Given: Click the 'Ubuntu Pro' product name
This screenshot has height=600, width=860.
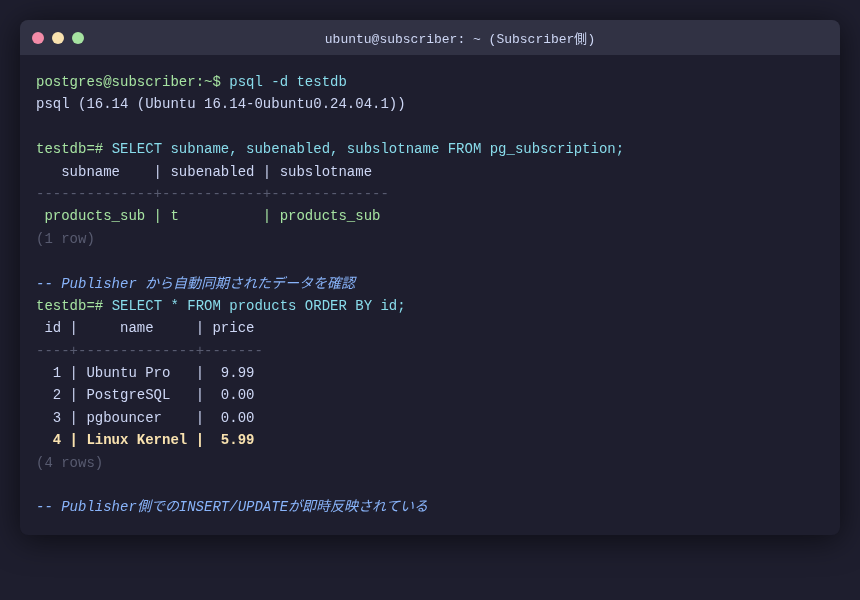Looking at the screenshot, I should click(128, 372).
